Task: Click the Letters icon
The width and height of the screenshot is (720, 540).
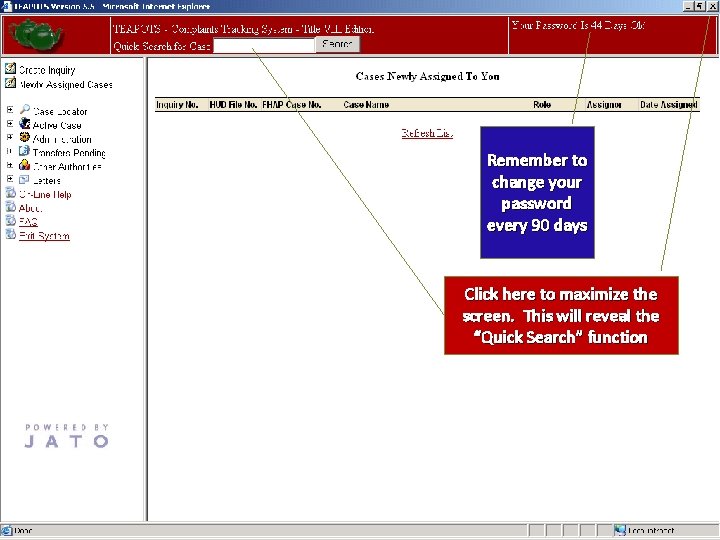Action: pos(24,179)
